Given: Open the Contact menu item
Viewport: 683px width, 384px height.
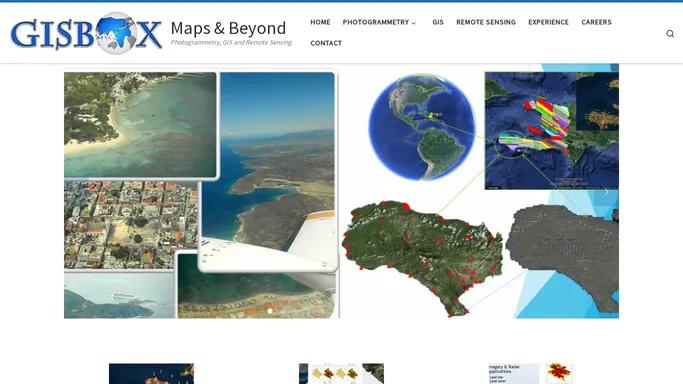Looking at the screenshot, I should tap(326, 43).
